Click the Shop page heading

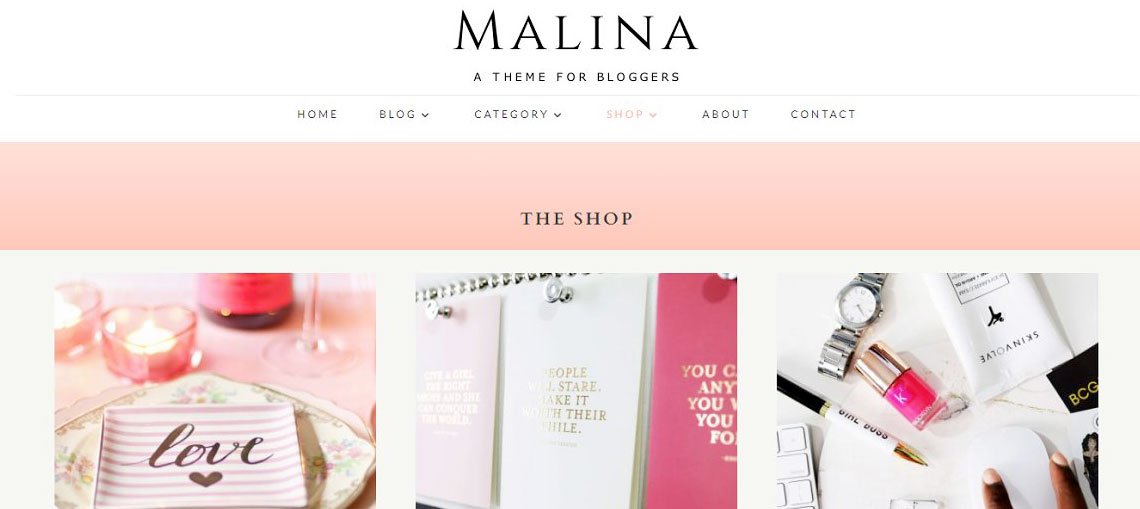coord(577,218)
